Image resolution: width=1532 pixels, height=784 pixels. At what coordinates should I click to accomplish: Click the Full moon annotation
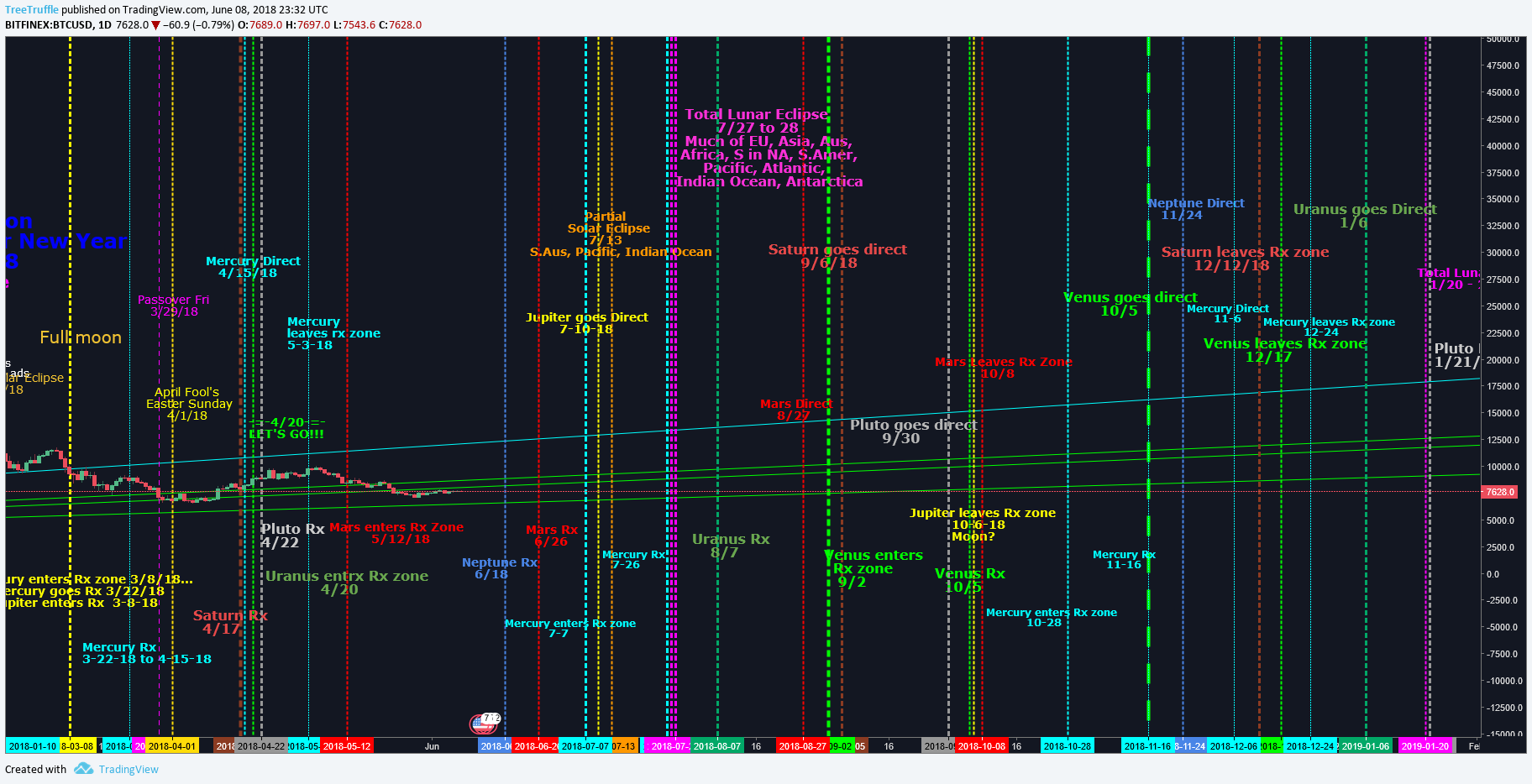[81, 337]
